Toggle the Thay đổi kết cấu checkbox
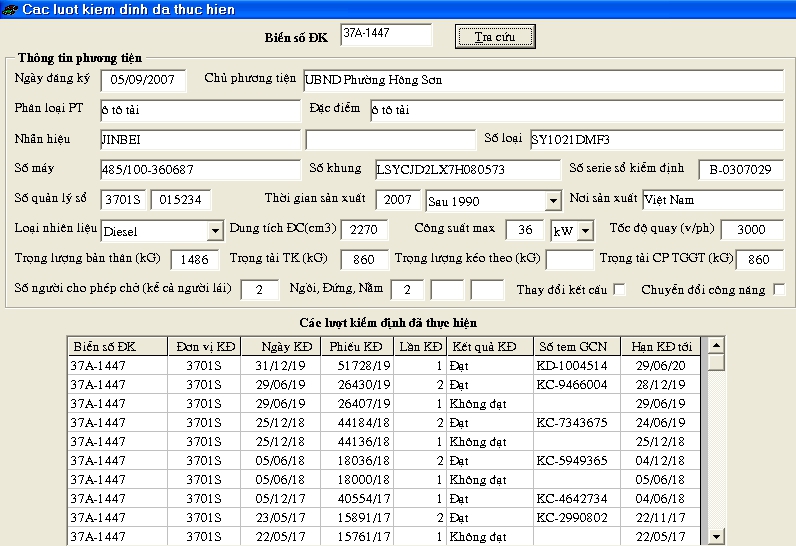This screenshot has height=546, width=796. point(620,290)
